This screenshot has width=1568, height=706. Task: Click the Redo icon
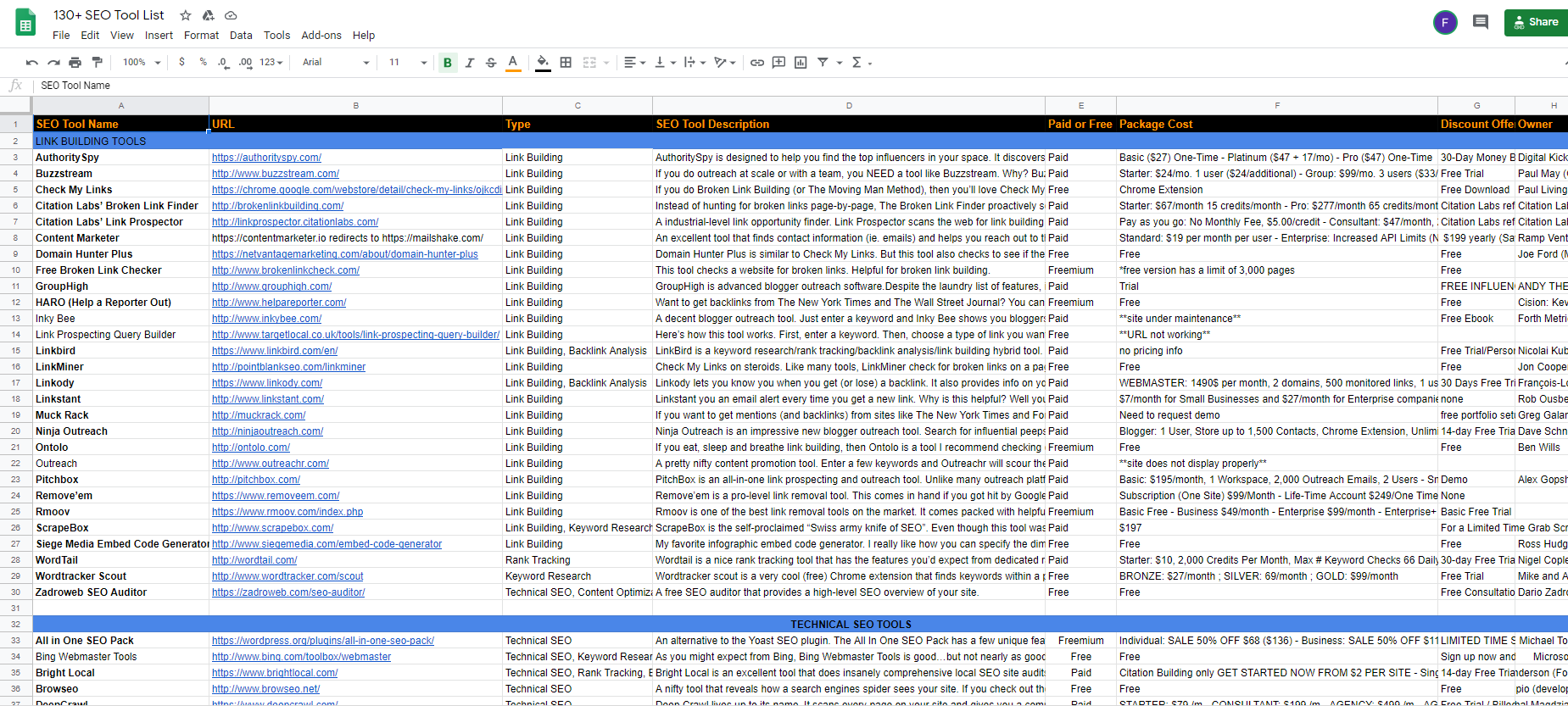click(x=53, y=63)
